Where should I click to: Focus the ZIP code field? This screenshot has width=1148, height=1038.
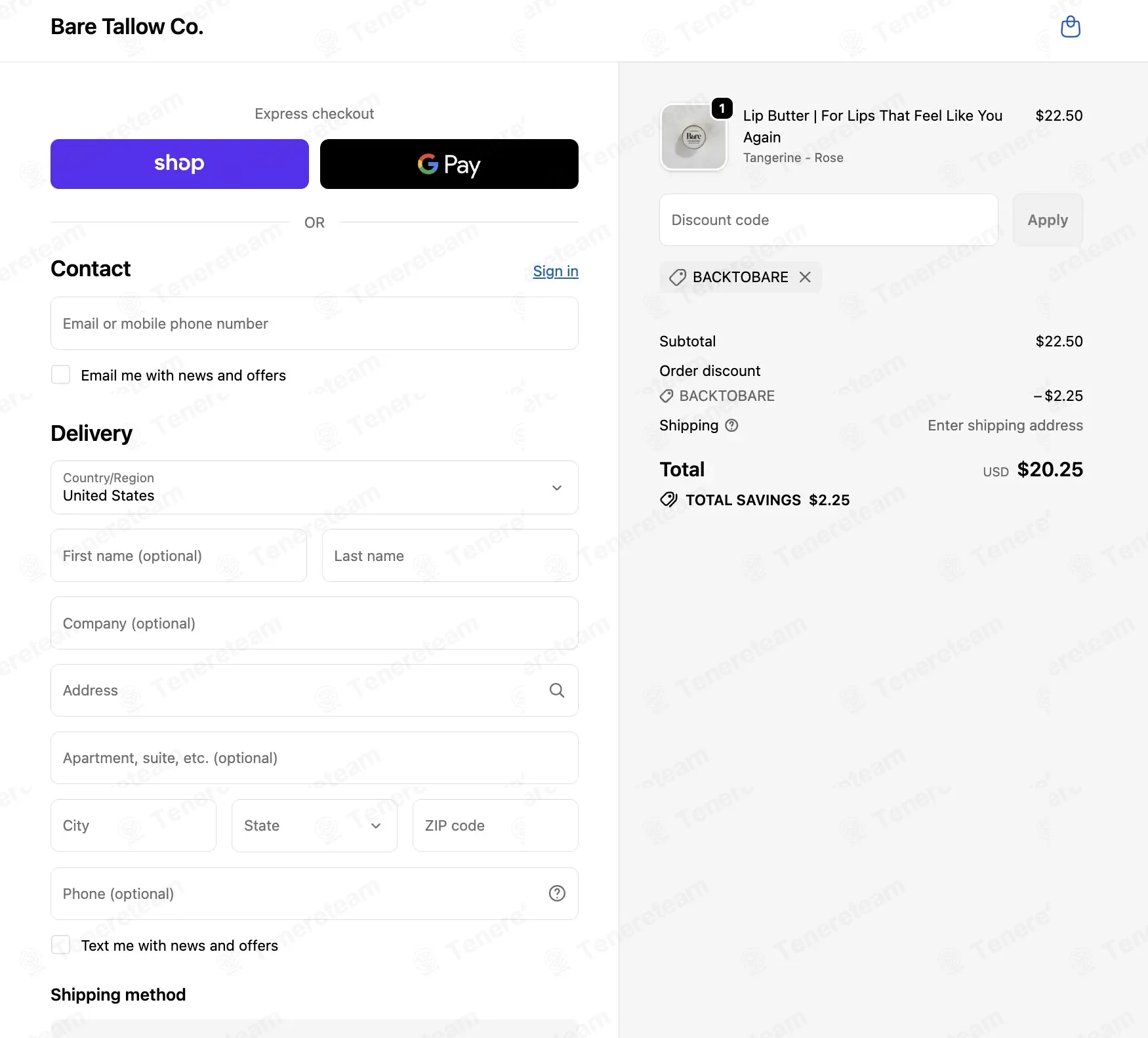click(495, 825)
